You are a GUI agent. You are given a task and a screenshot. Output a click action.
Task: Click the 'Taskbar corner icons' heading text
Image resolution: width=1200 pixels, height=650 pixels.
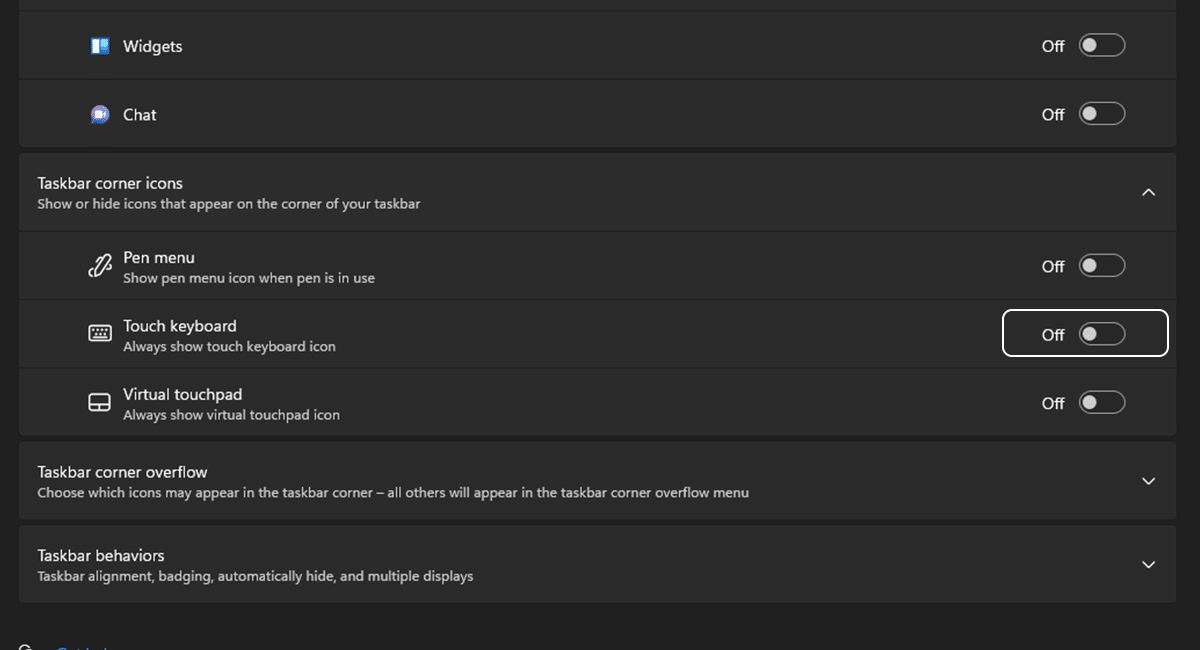(110, 183)
